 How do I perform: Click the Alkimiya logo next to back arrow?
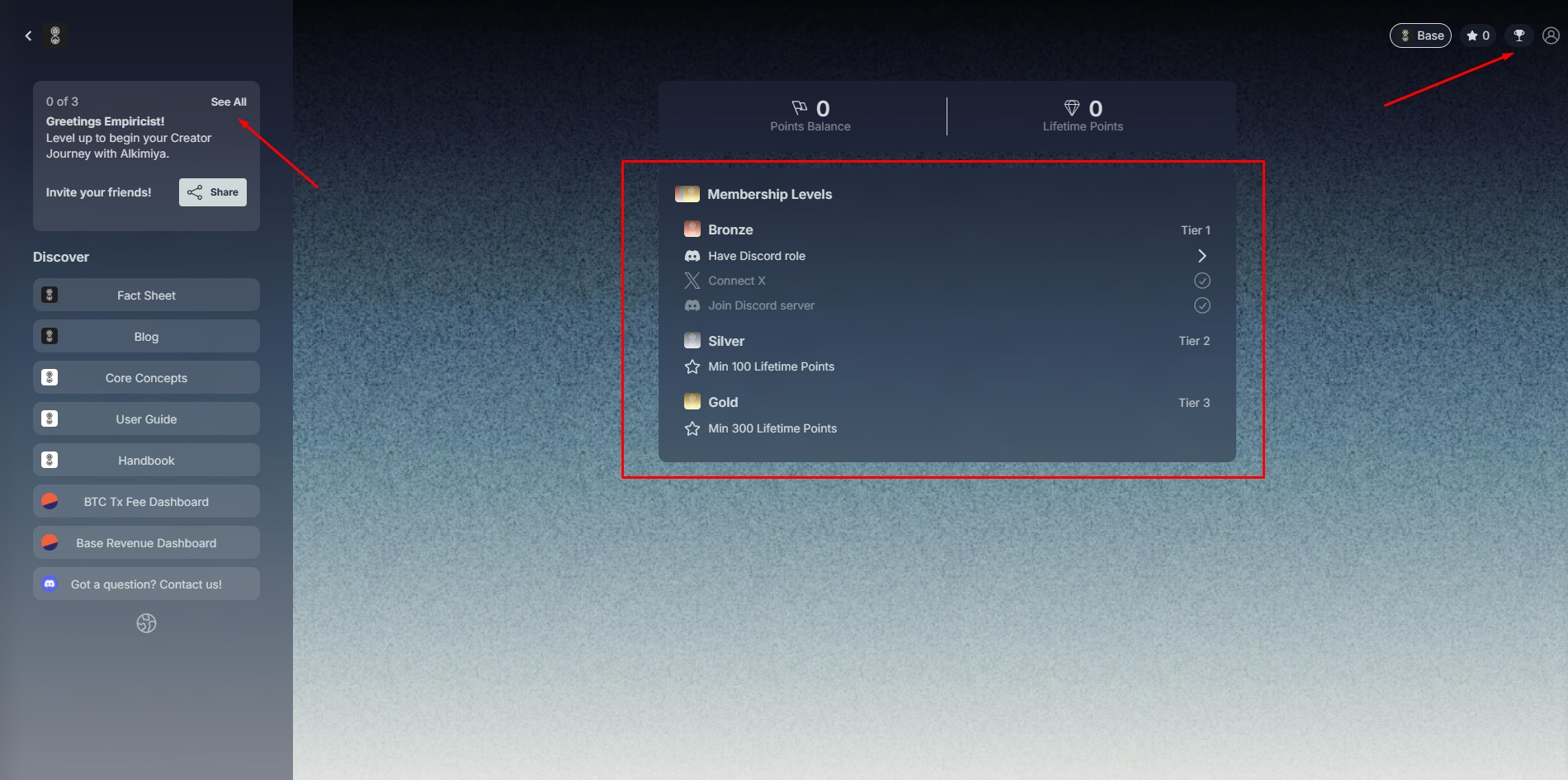(55, 35)
